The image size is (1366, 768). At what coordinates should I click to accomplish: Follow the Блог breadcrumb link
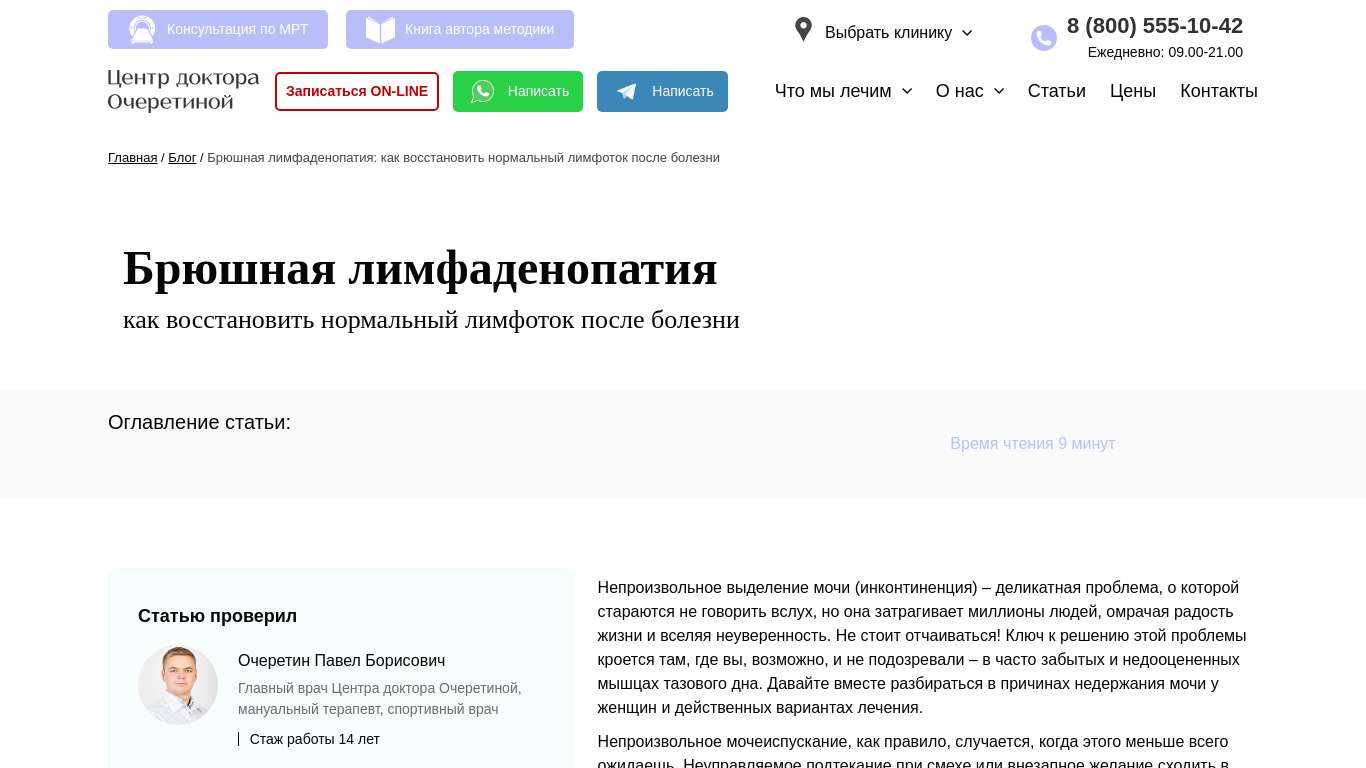(x=182, y=158)
